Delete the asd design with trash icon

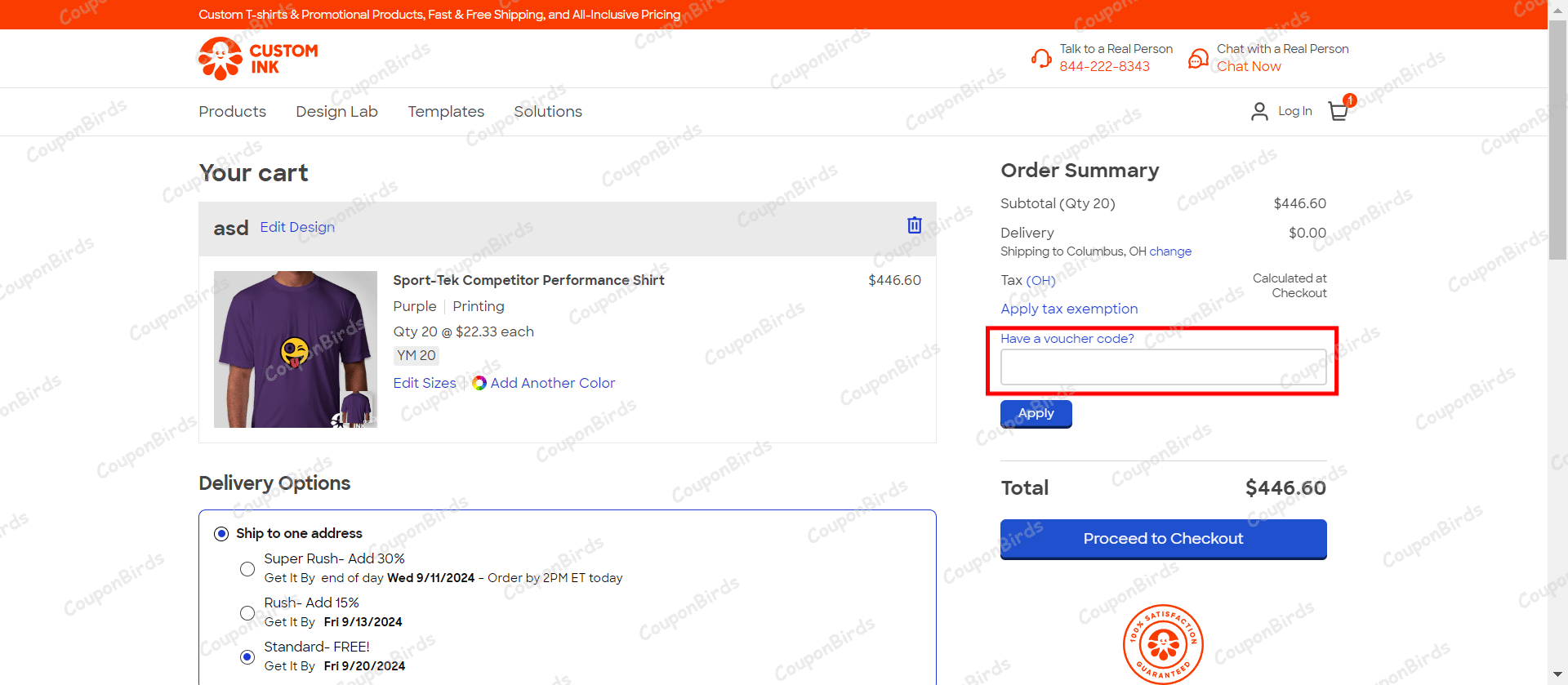[915, 225]
